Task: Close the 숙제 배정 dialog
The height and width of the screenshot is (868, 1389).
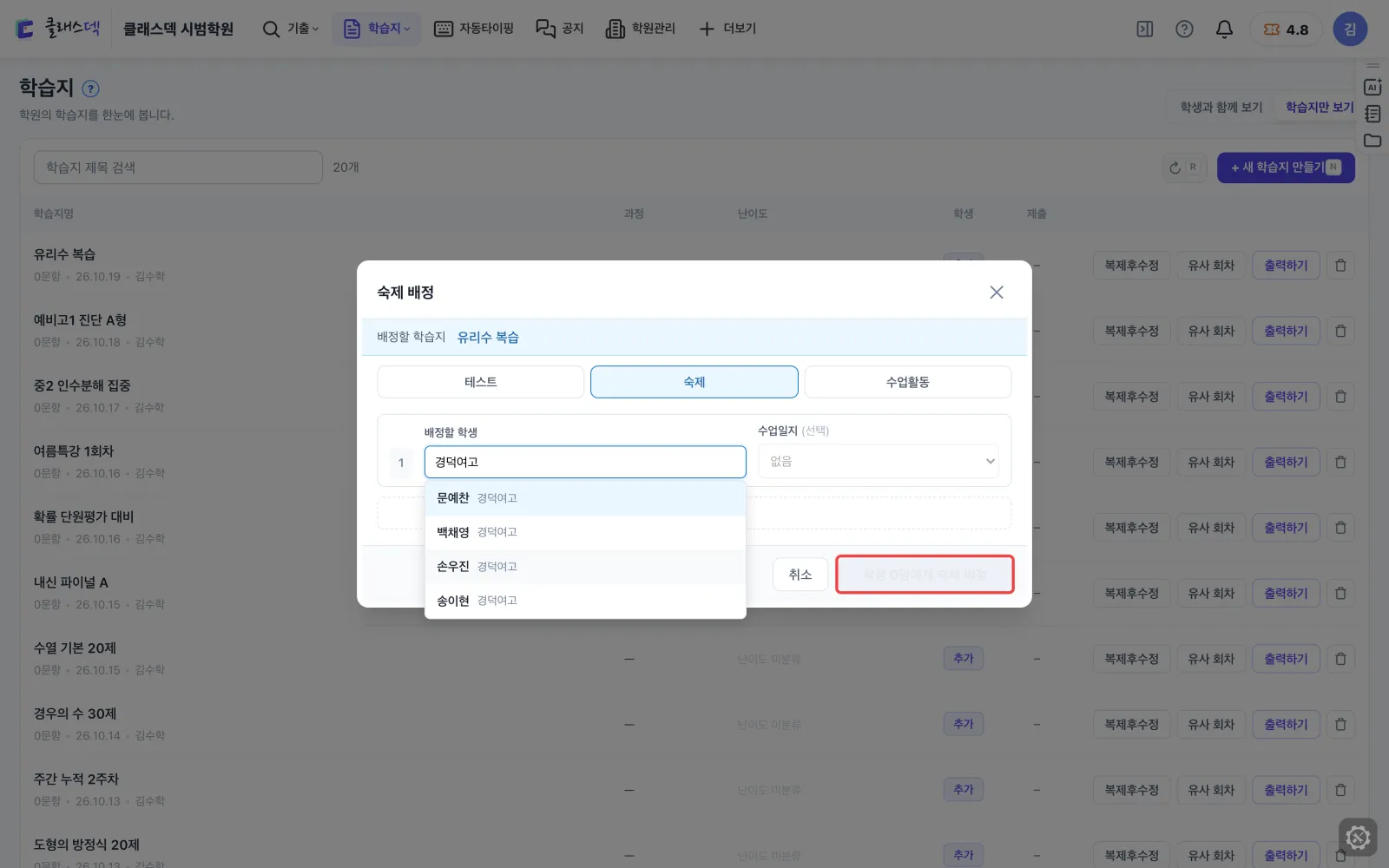Action: point(997,293)
